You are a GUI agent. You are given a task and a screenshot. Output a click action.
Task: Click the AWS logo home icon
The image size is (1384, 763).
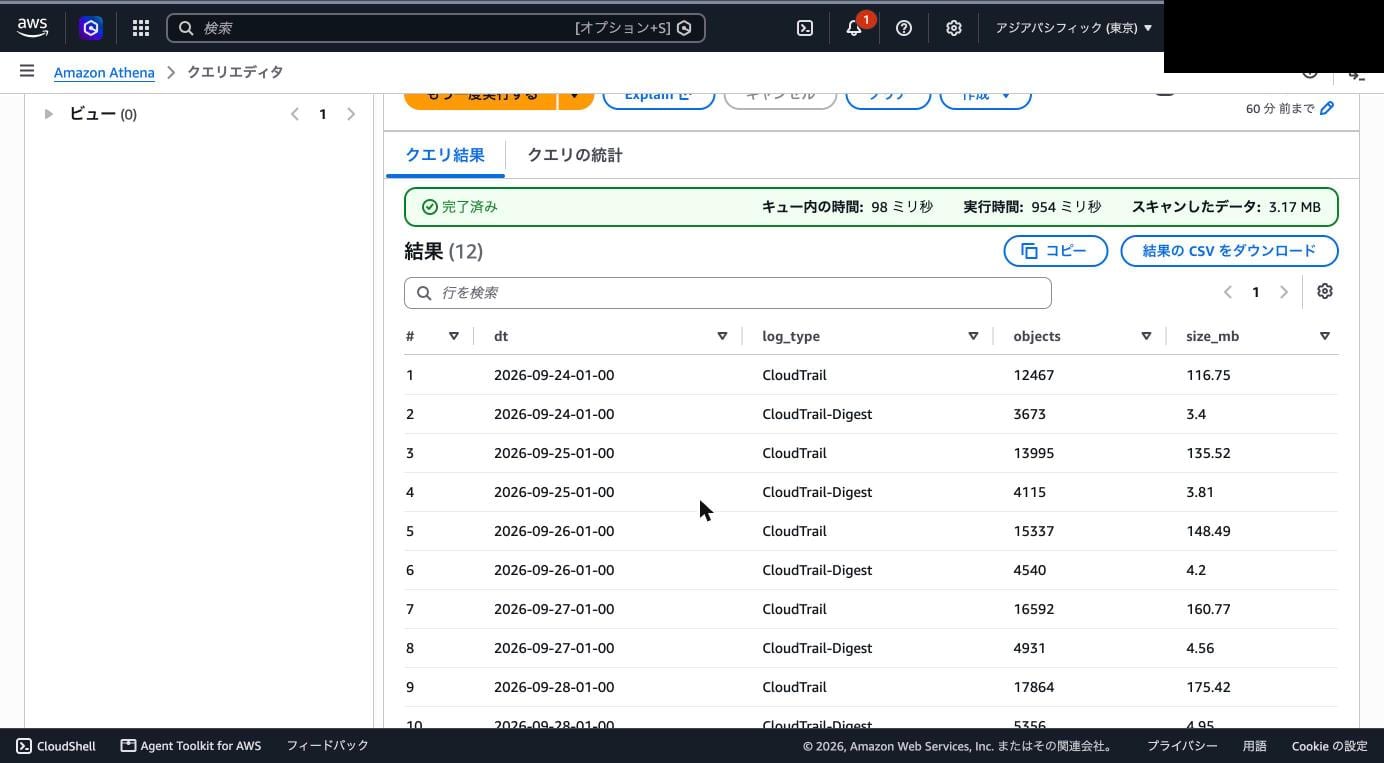pyautogui.click(x=32, y=28)
